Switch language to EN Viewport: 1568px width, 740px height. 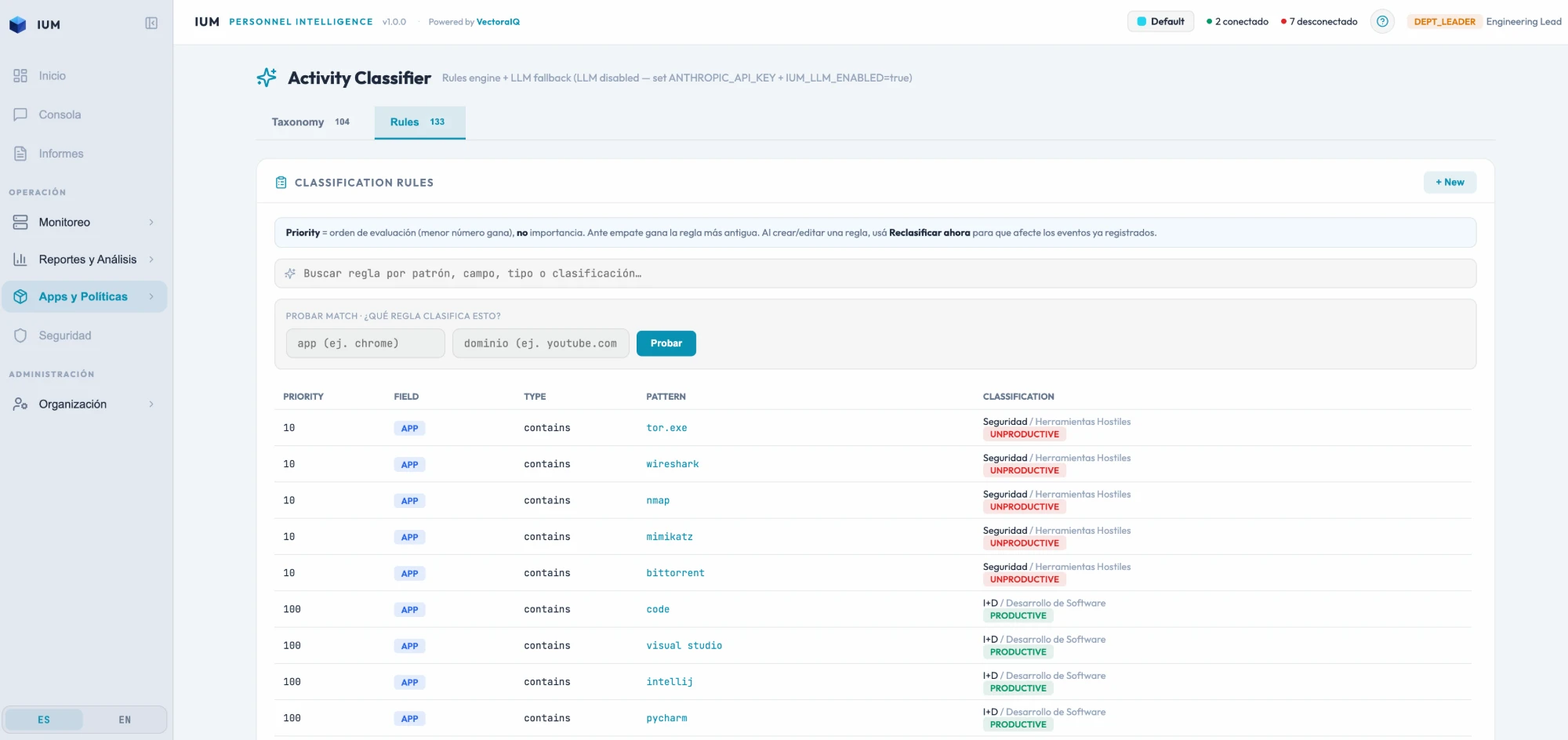click(x=125, y=720)
